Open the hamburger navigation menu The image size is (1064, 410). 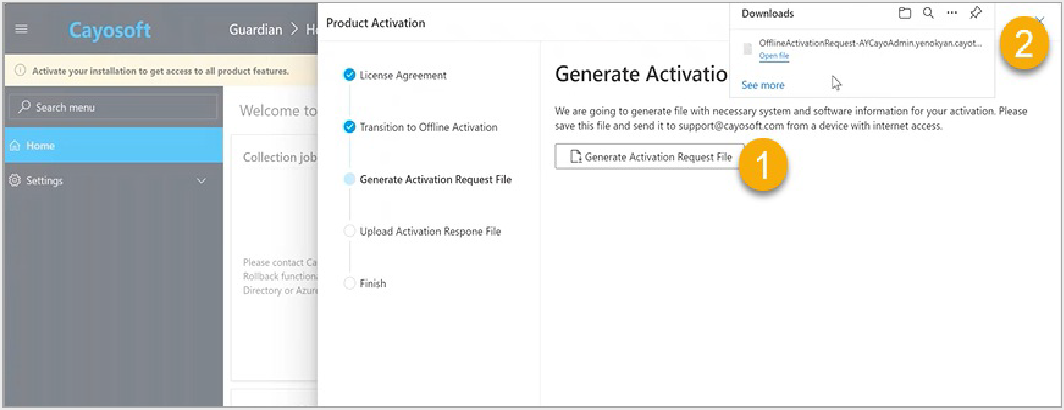tap(22, 29)
